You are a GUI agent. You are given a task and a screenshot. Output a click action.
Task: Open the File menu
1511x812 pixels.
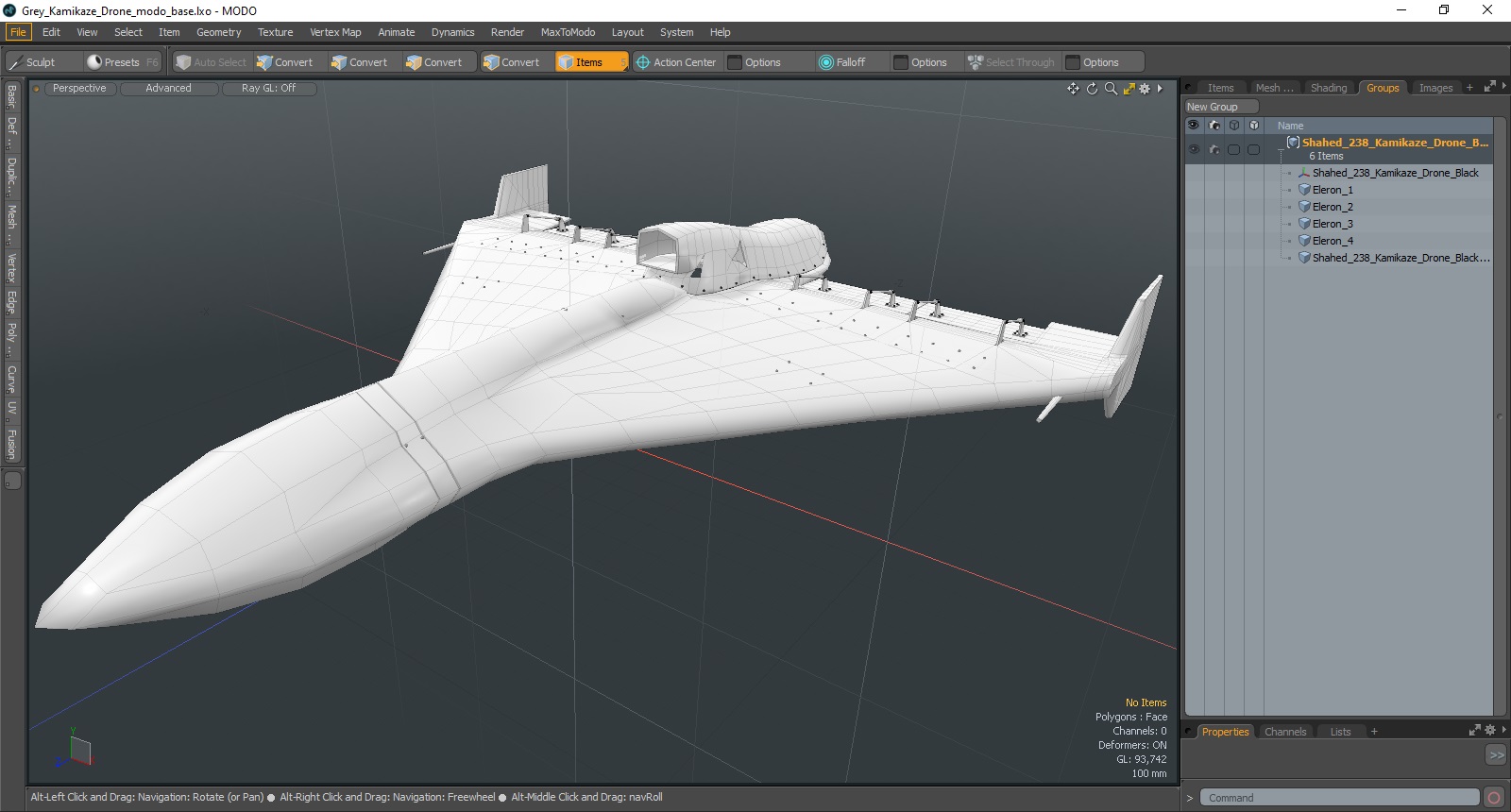tap(18, 32)
